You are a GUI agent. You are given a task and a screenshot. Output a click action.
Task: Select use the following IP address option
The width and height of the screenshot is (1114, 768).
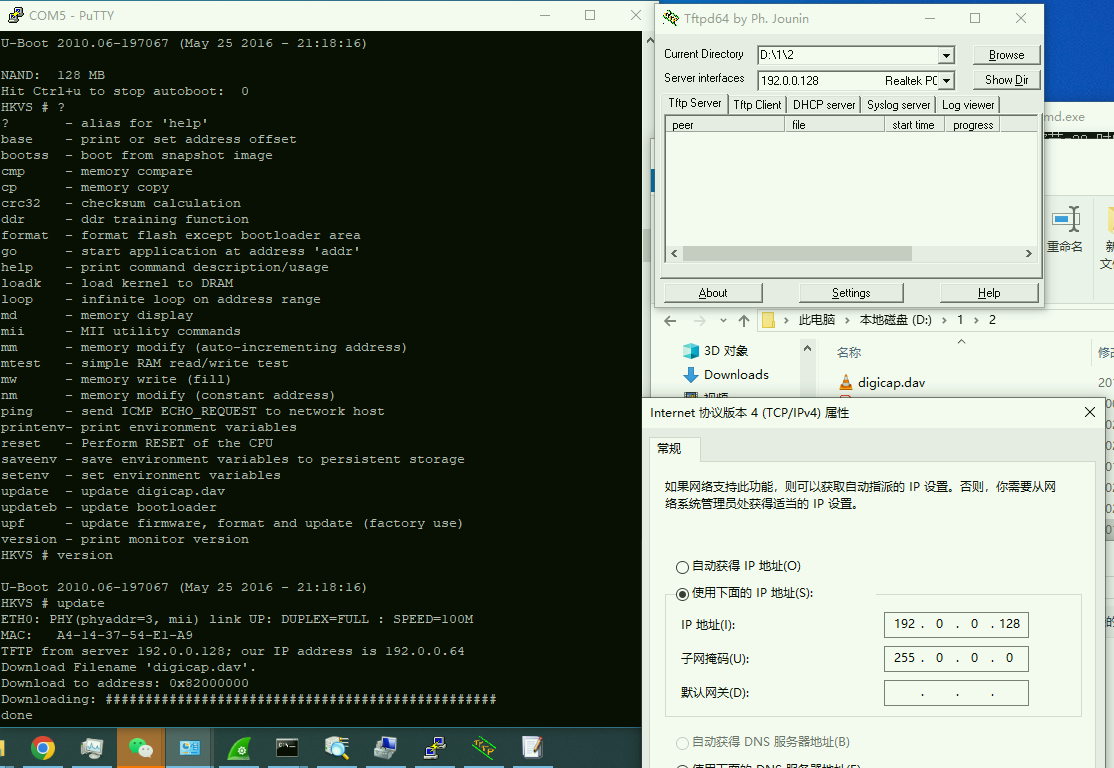click(683, 594)
